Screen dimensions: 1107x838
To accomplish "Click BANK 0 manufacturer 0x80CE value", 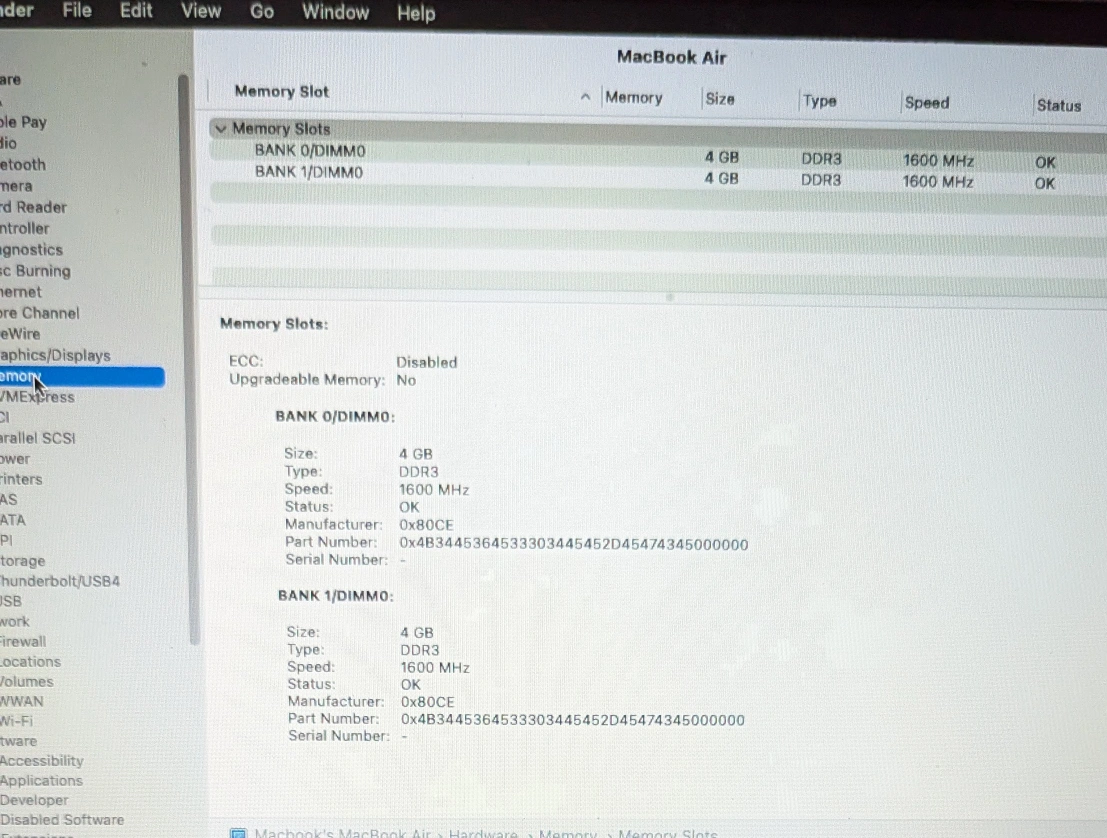I will coord(426,525).
